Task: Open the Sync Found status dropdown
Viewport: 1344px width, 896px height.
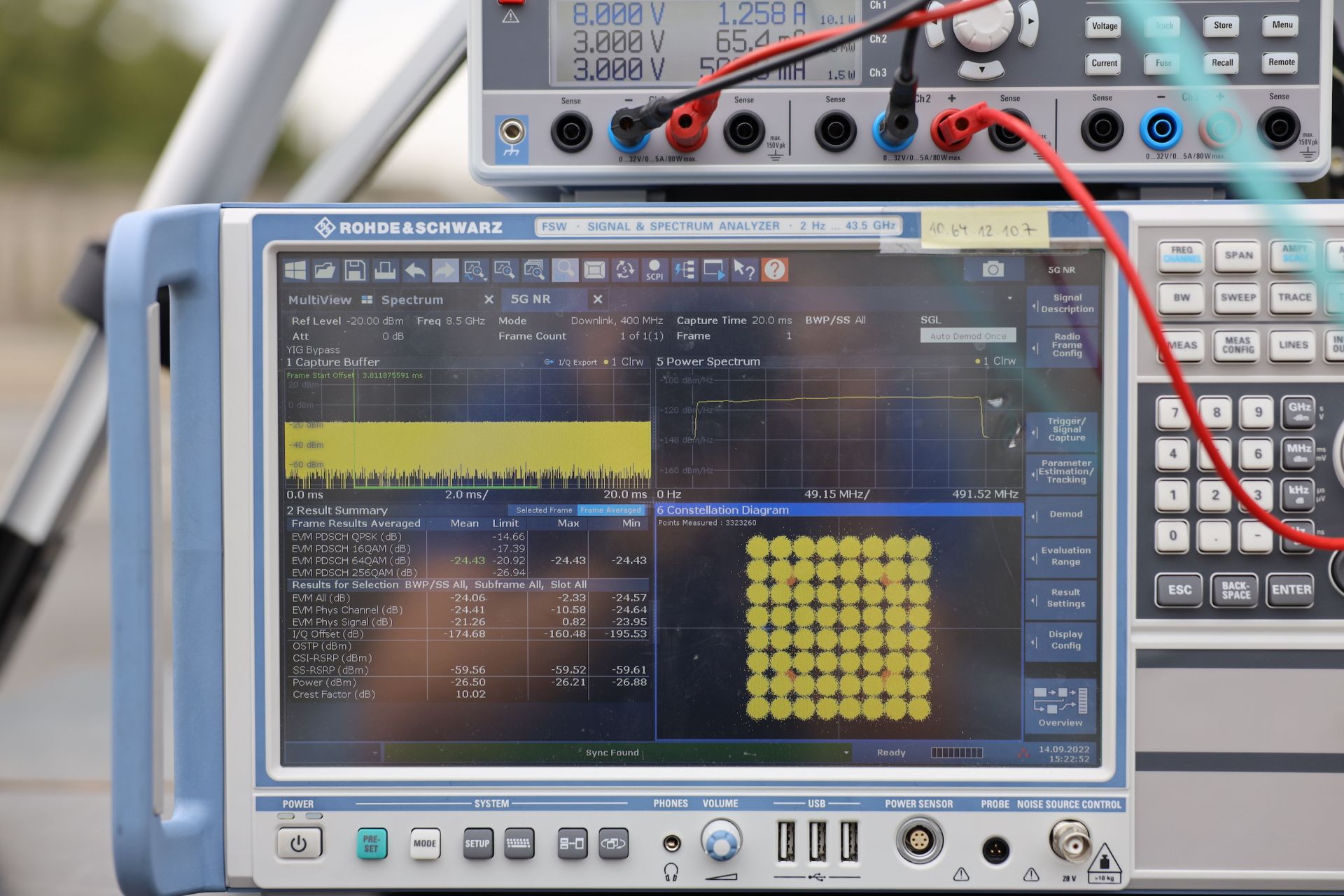Action: (846, 753)
